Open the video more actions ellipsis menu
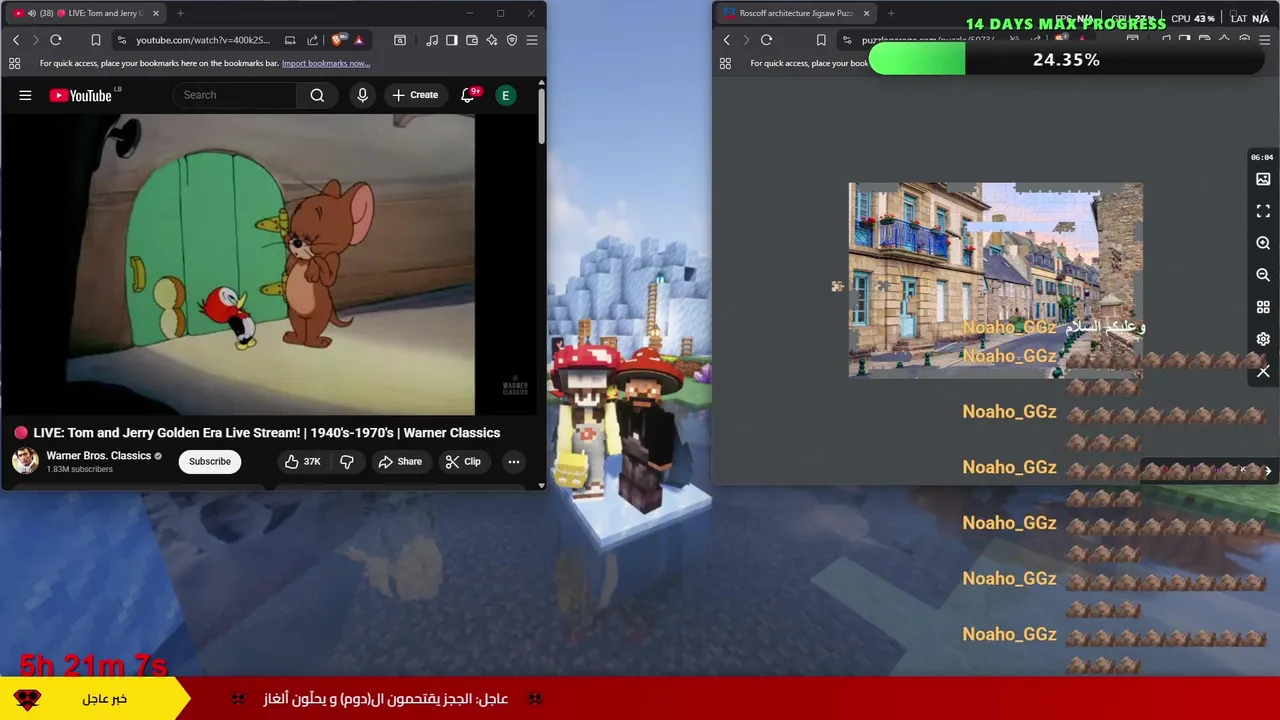 tap(514, 461)
